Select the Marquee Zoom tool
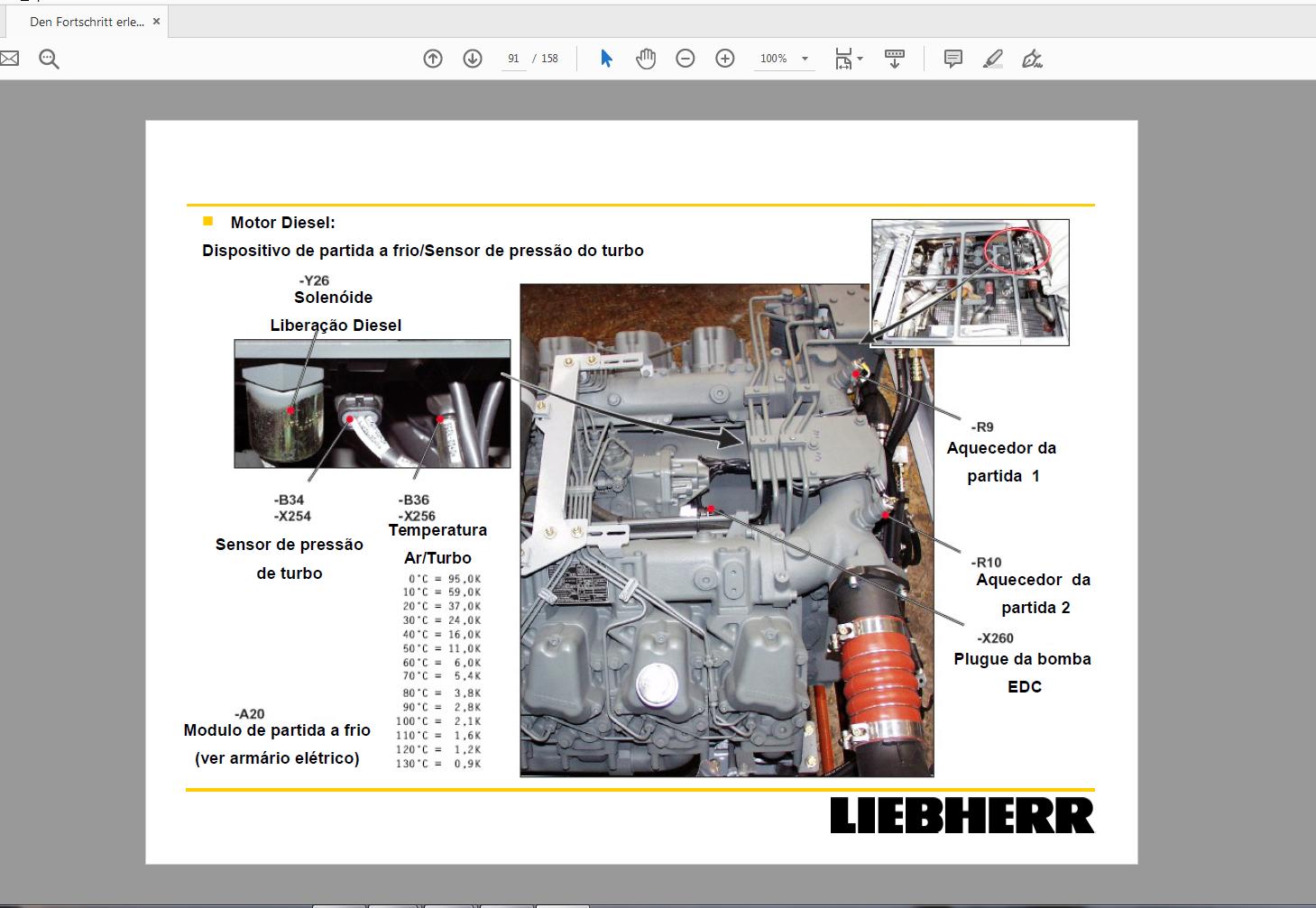1316x908 pixels. [x=48, y=58]
